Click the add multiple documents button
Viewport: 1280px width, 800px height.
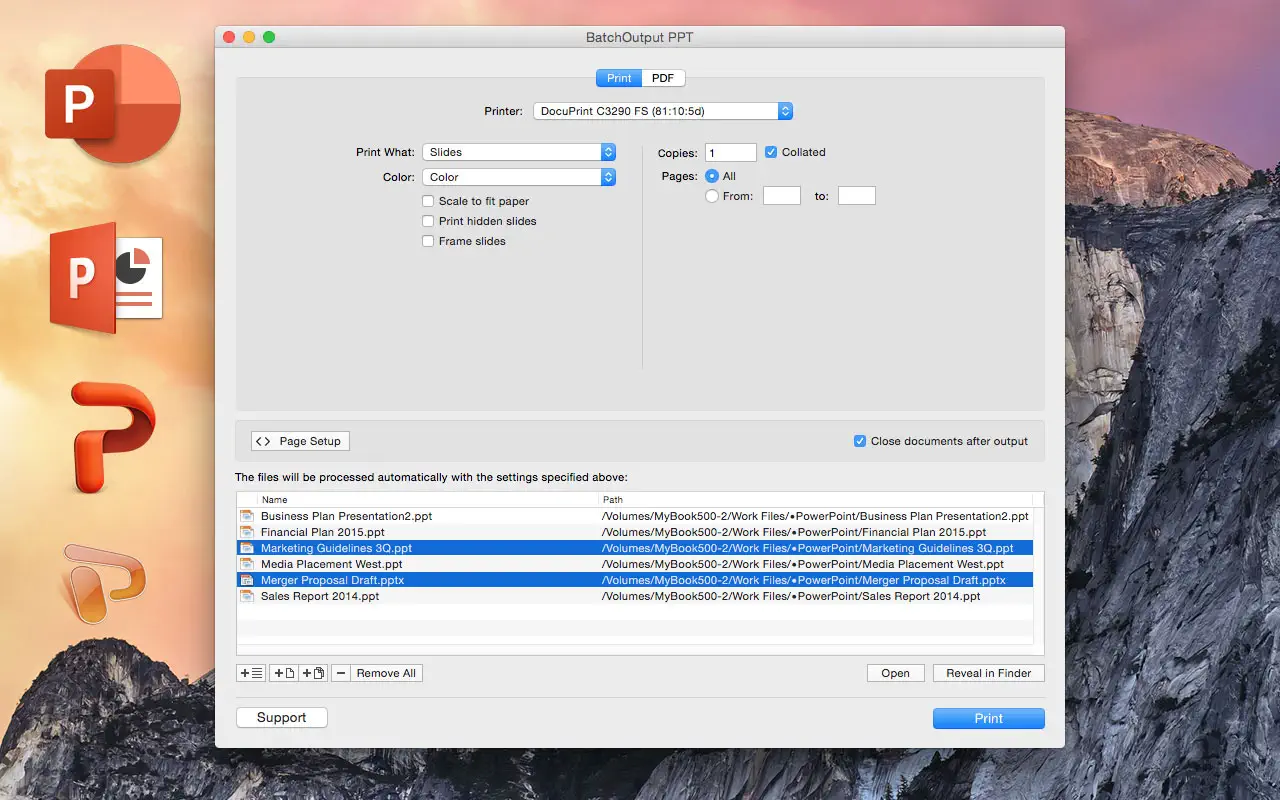click(x=313, y=673)
